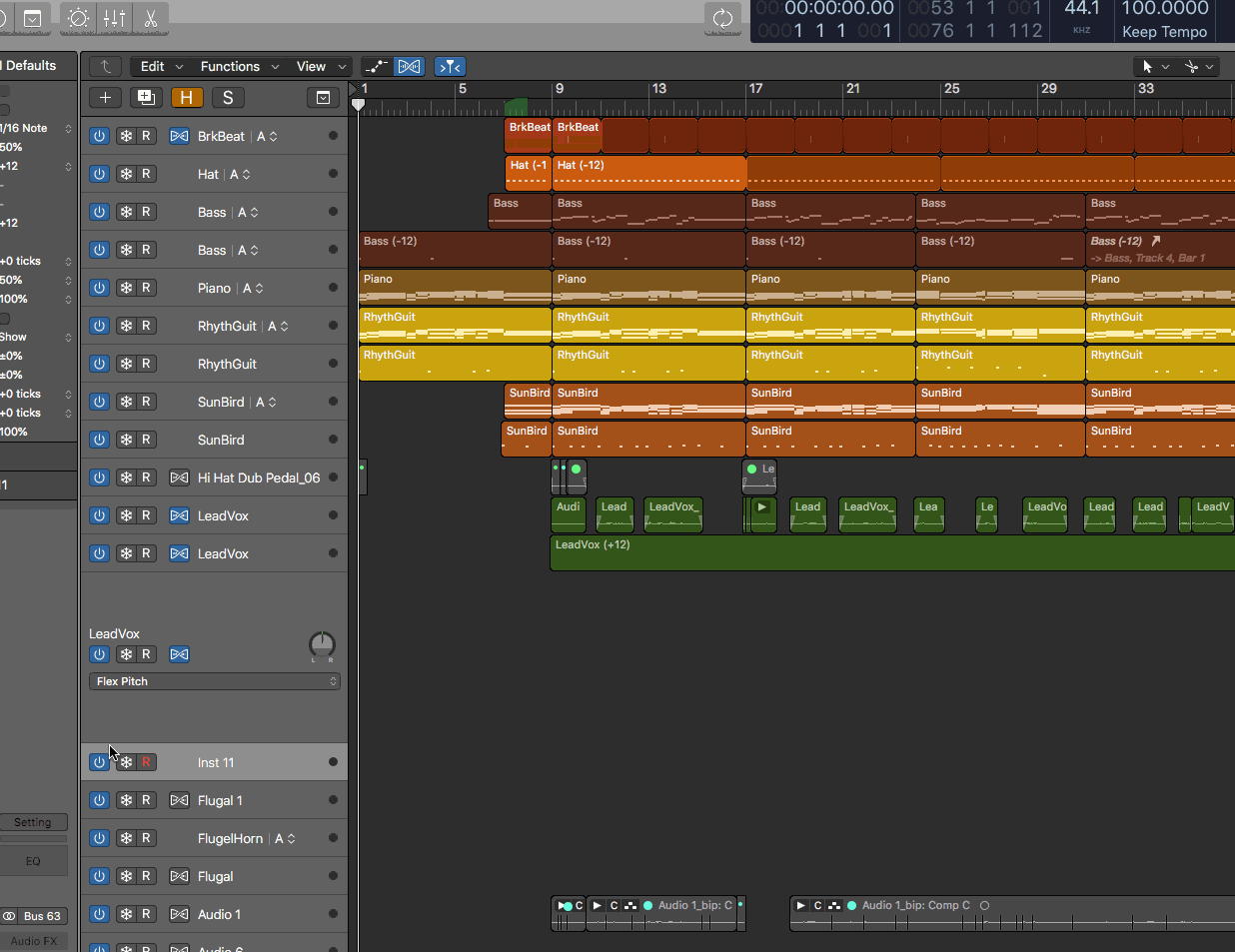Toggle the H hide-tracks button
This screenshot has height=952, width=1235.
point(187,97)
